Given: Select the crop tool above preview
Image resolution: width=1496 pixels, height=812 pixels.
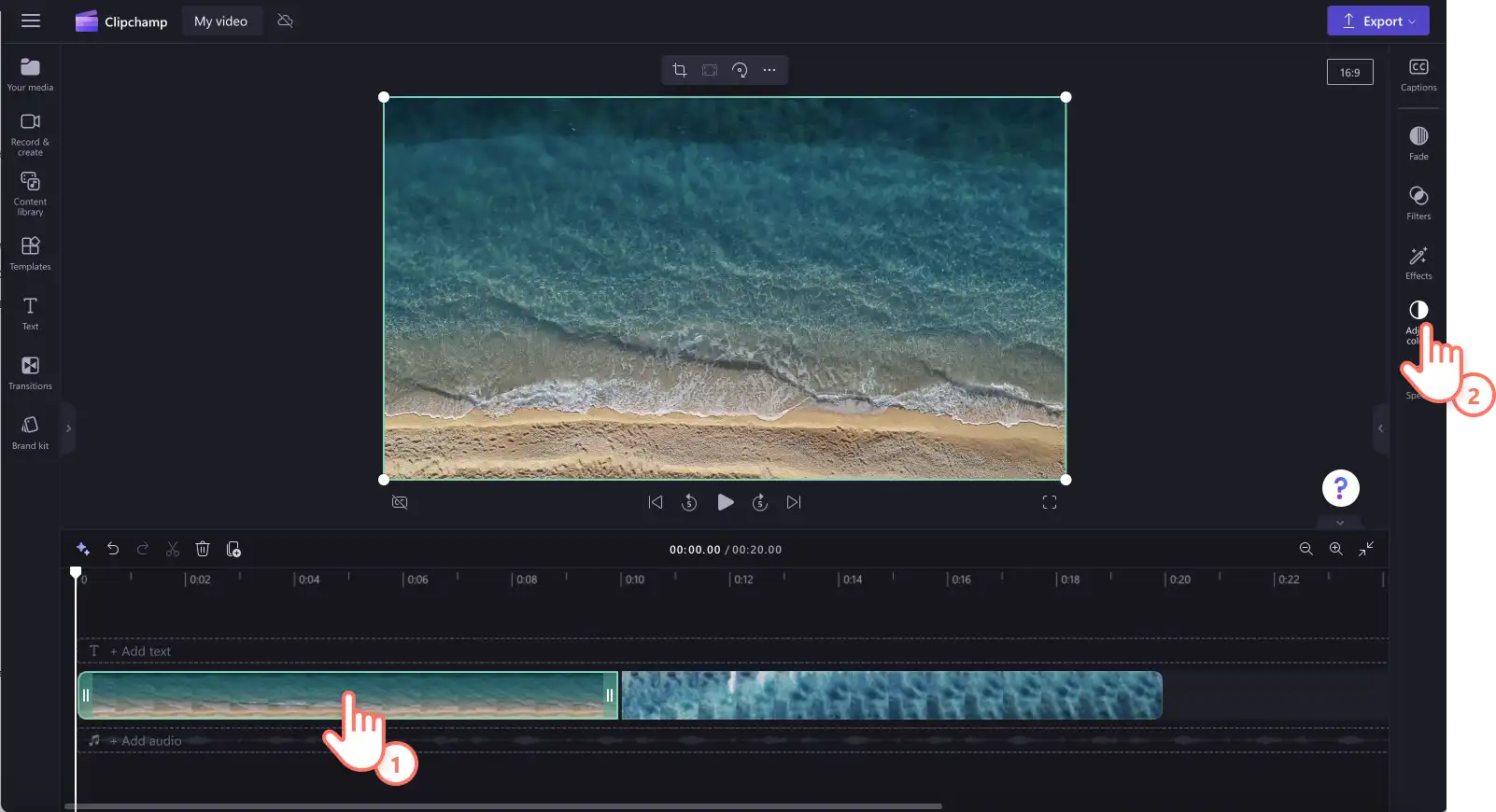Looking at the screenshot, I should [x=680, y=70].
